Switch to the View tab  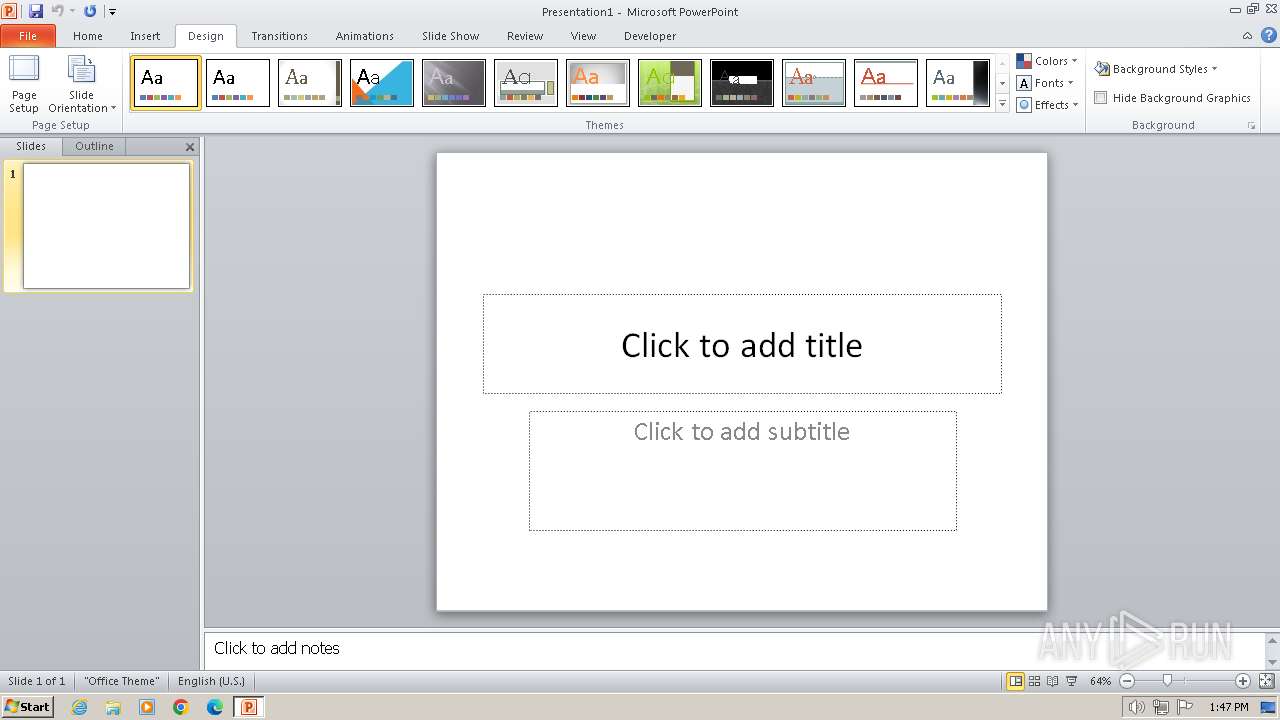(583, 36)
